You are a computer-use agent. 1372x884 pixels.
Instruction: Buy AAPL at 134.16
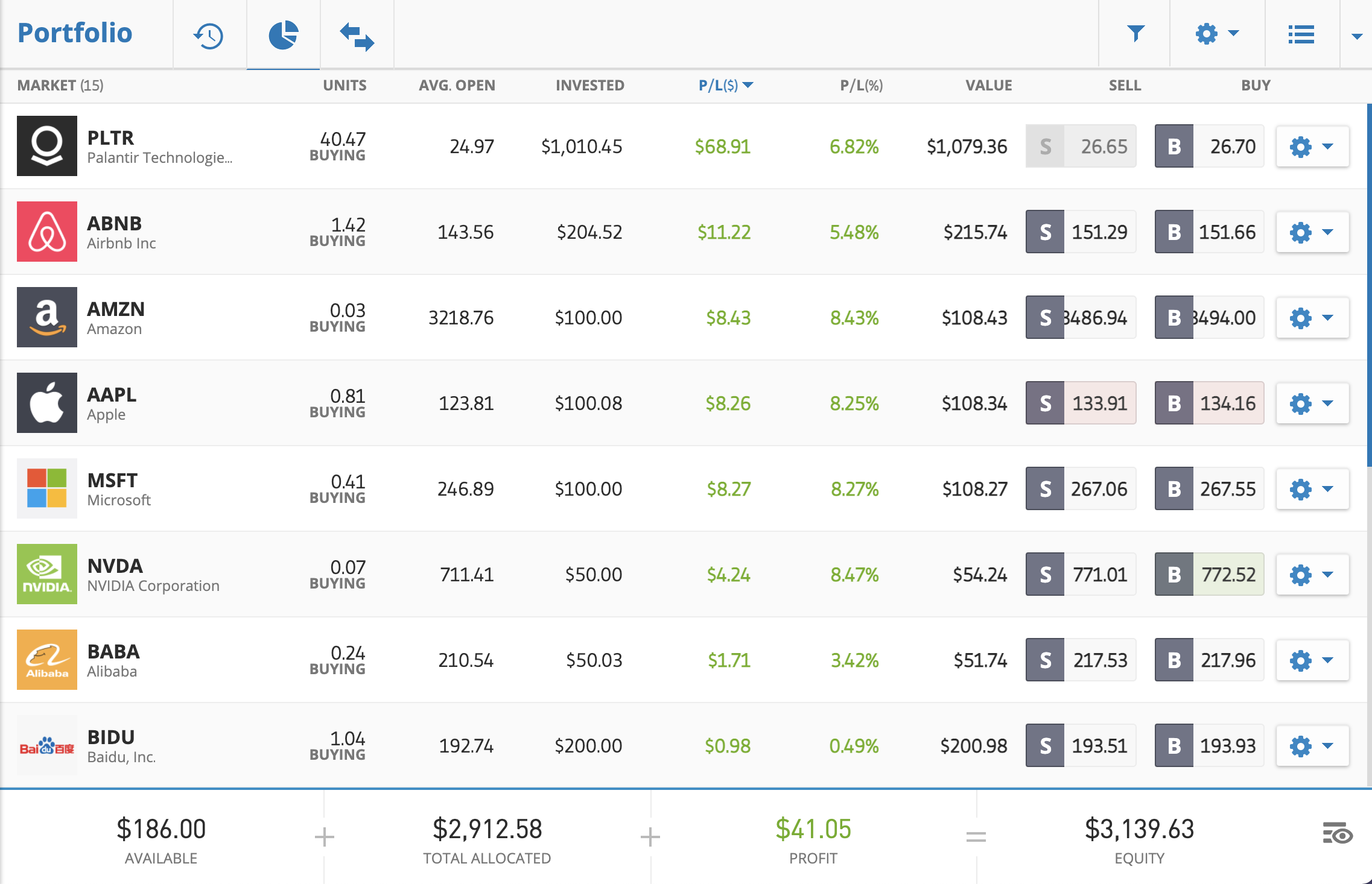1209,403
